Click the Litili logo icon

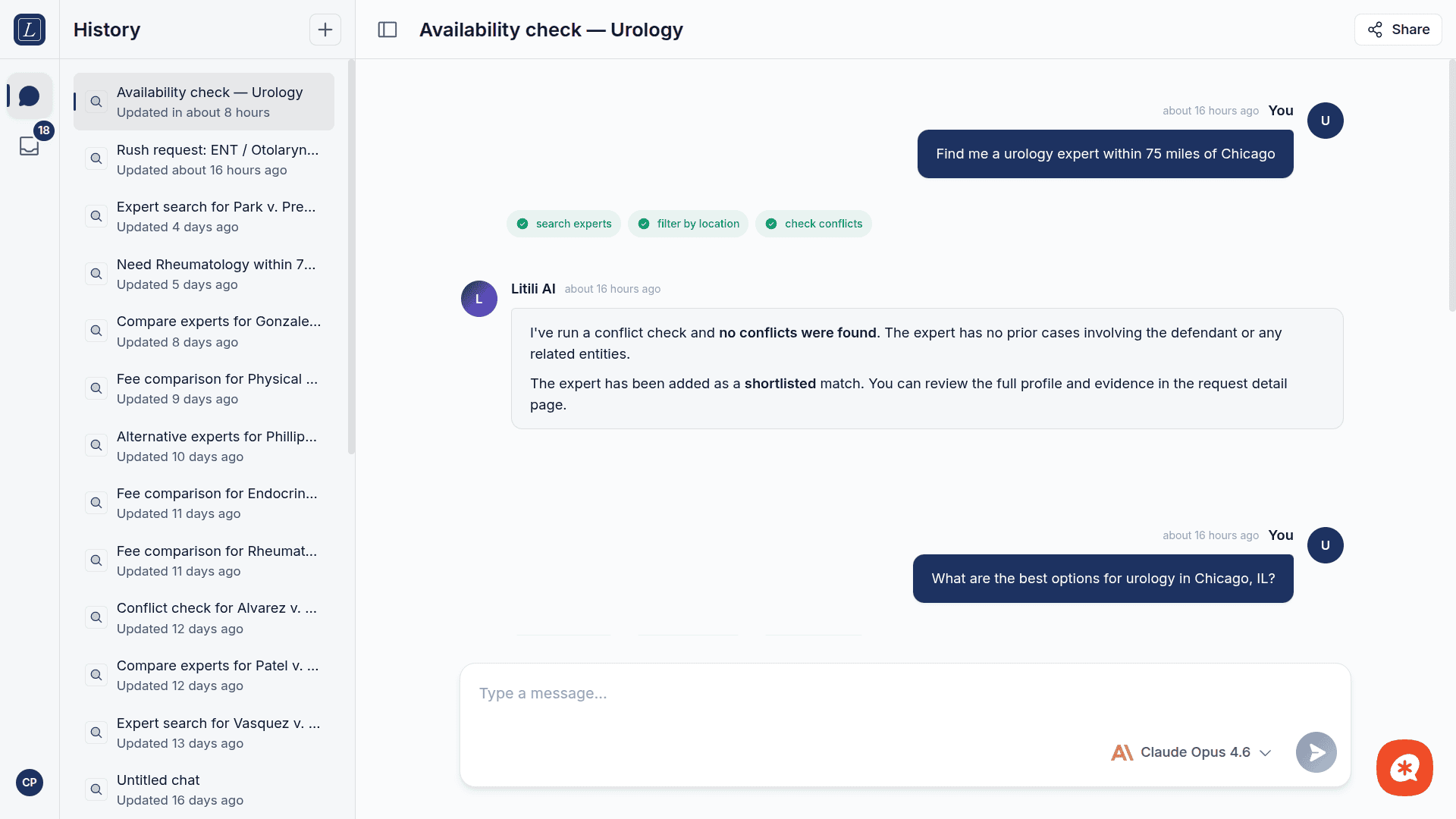tap(30, 30)
